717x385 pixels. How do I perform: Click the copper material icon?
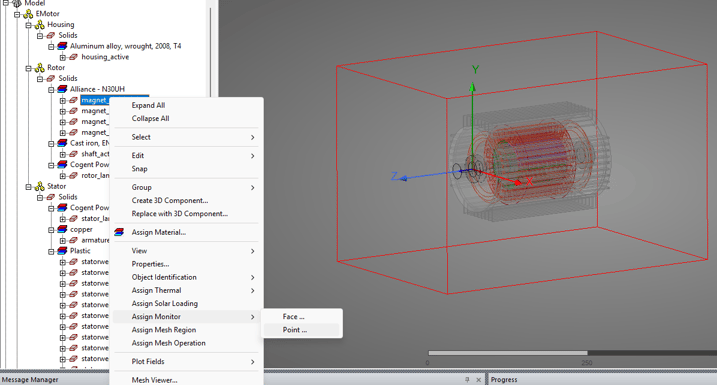62,230
